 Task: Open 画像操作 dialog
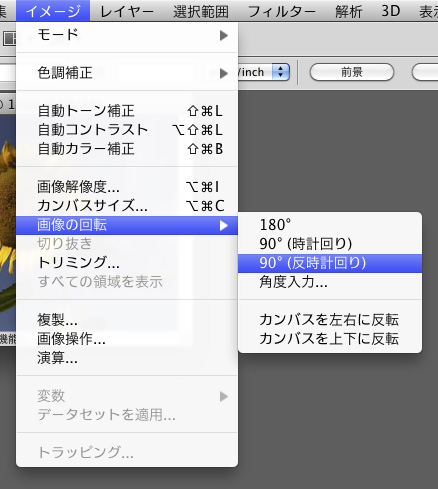[x=127, y=339]
